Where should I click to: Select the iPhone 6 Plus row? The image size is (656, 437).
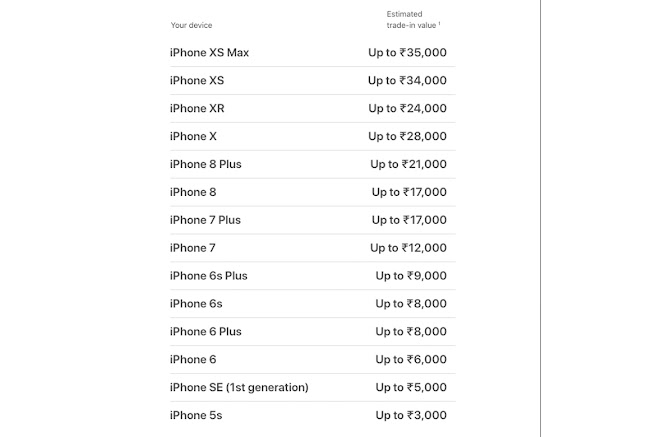(313, 332)
